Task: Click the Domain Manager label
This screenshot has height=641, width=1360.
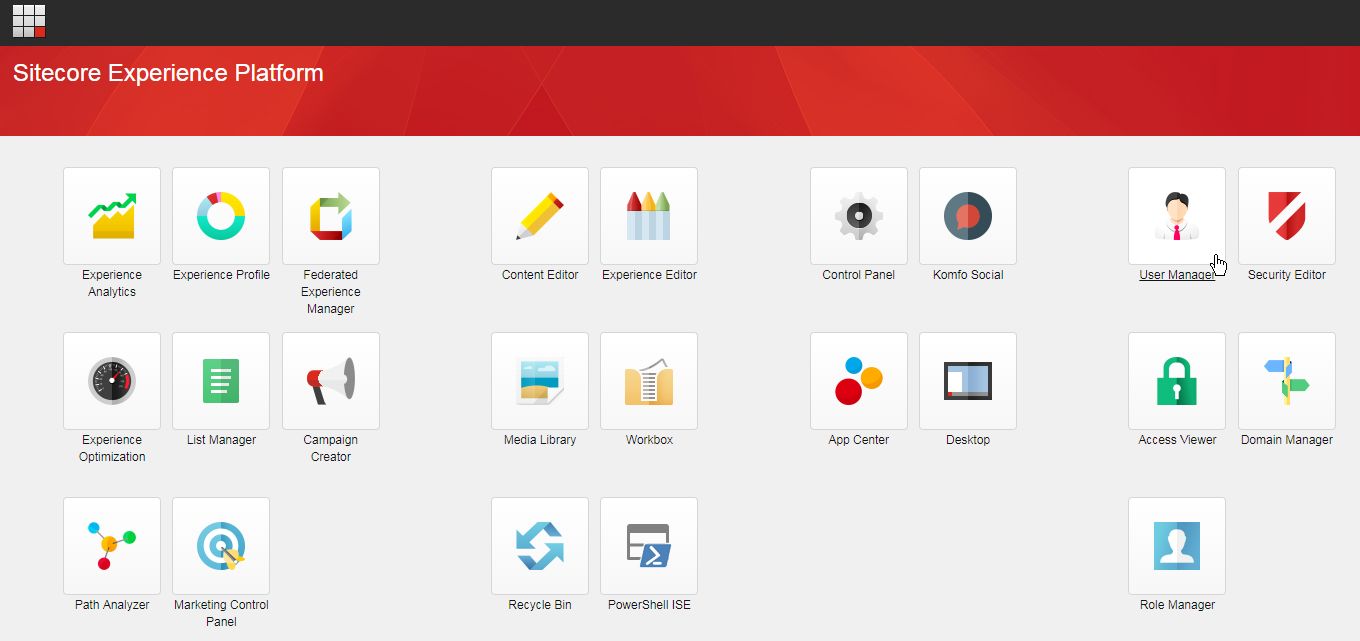Action: [x=1287, y=440]
